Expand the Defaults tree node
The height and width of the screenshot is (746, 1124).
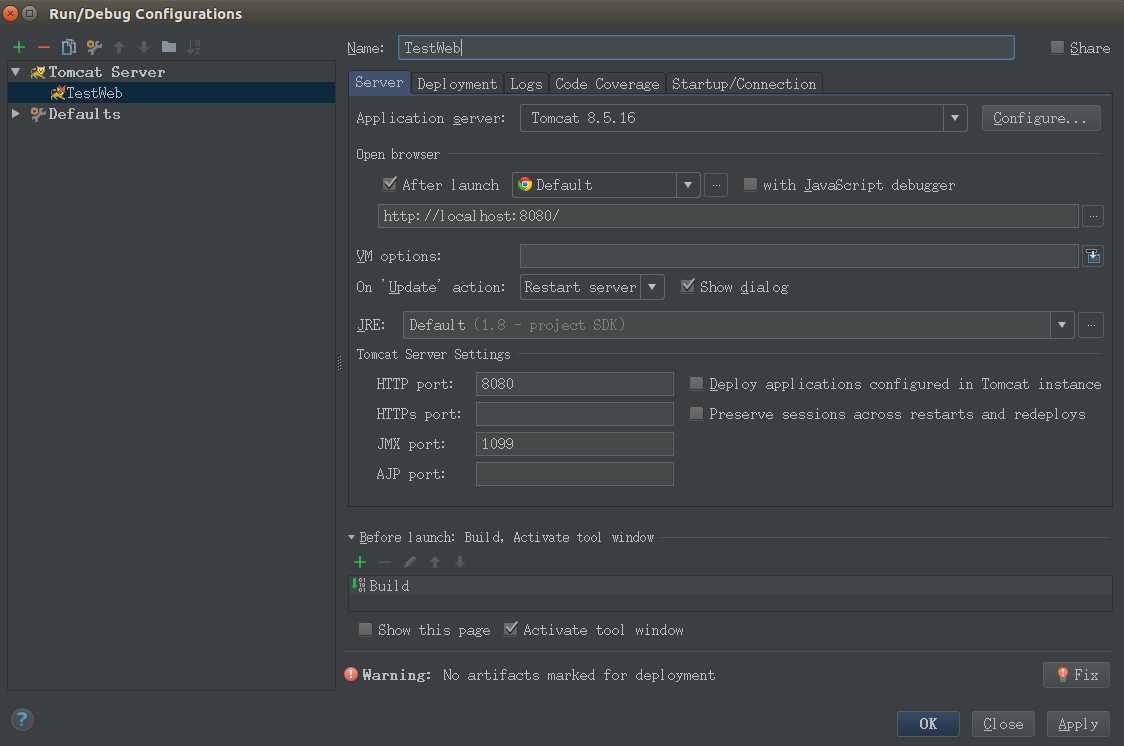pos(16,113)
